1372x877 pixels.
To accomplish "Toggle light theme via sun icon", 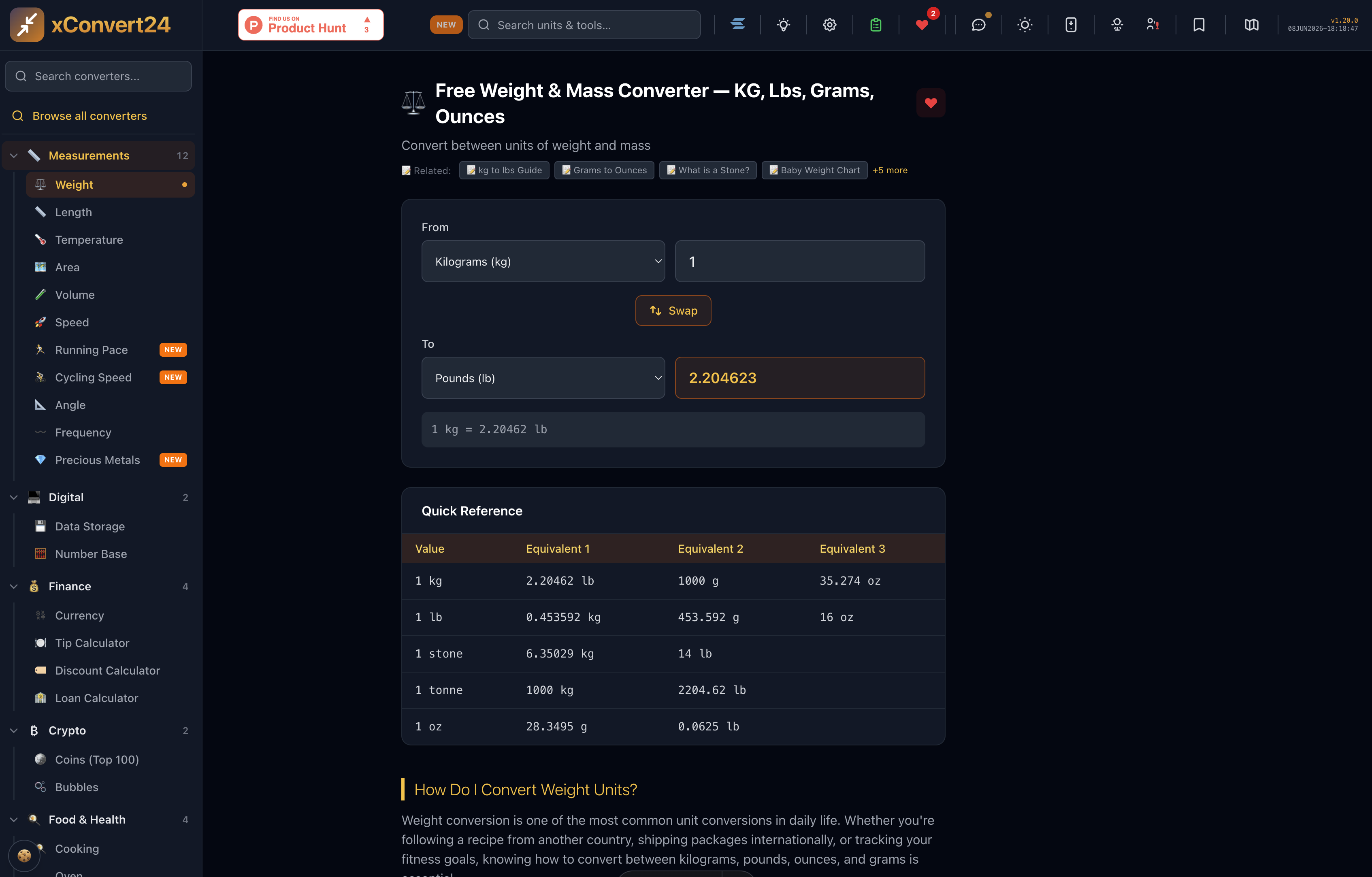I will pos(1025,25).
